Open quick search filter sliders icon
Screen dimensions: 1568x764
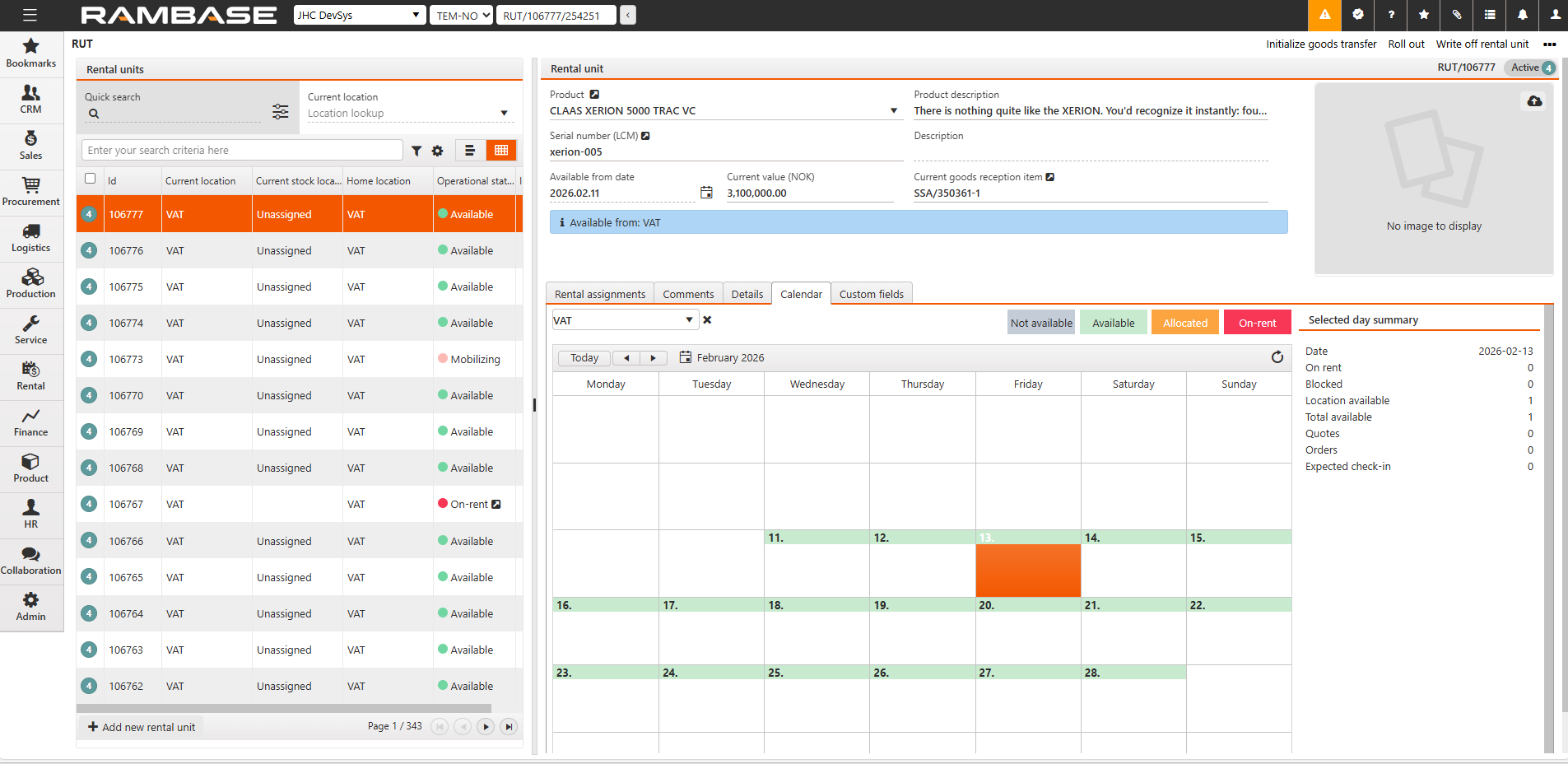[x=281, y=111]
